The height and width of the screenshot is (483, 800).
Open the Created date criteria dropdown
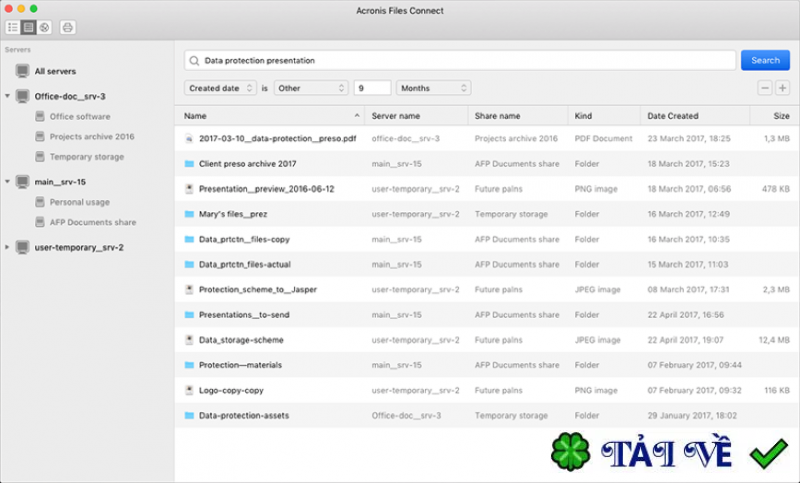220,88
